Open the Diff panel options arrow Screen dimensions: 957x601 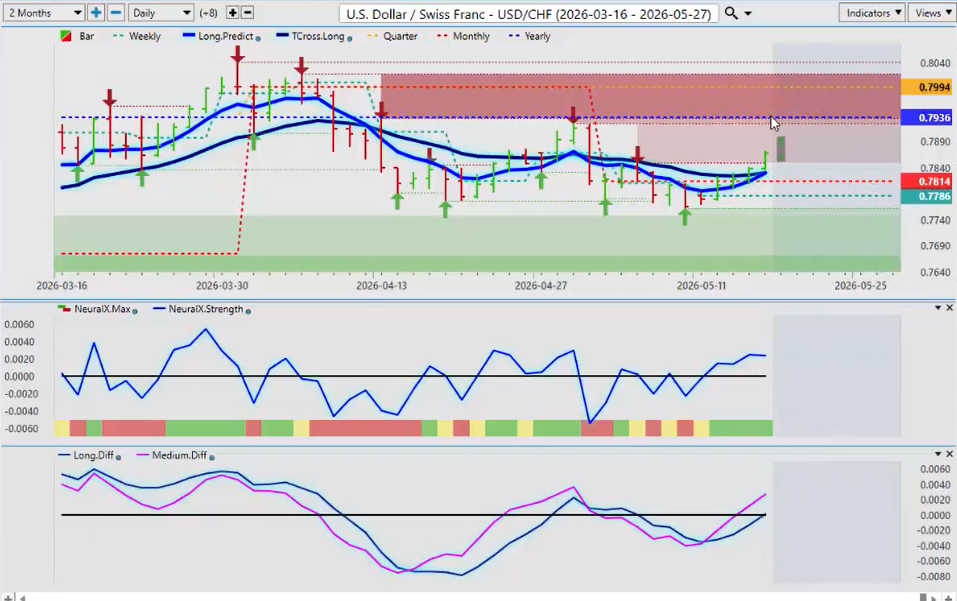pyautogui.click(x=938, y=454)
